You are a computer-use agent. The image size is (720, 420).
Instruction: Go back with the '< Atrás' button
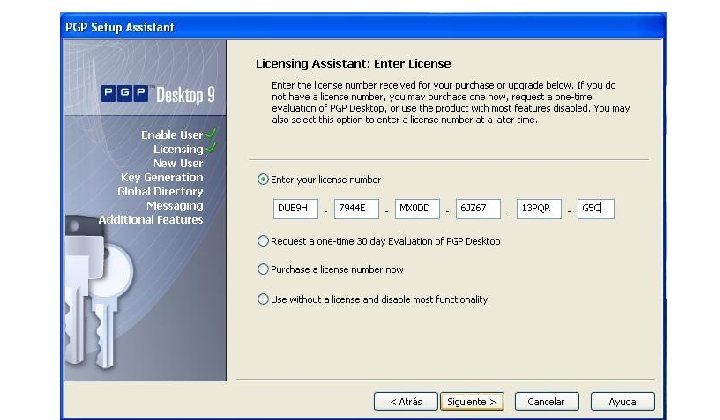[x=406, y=402]
